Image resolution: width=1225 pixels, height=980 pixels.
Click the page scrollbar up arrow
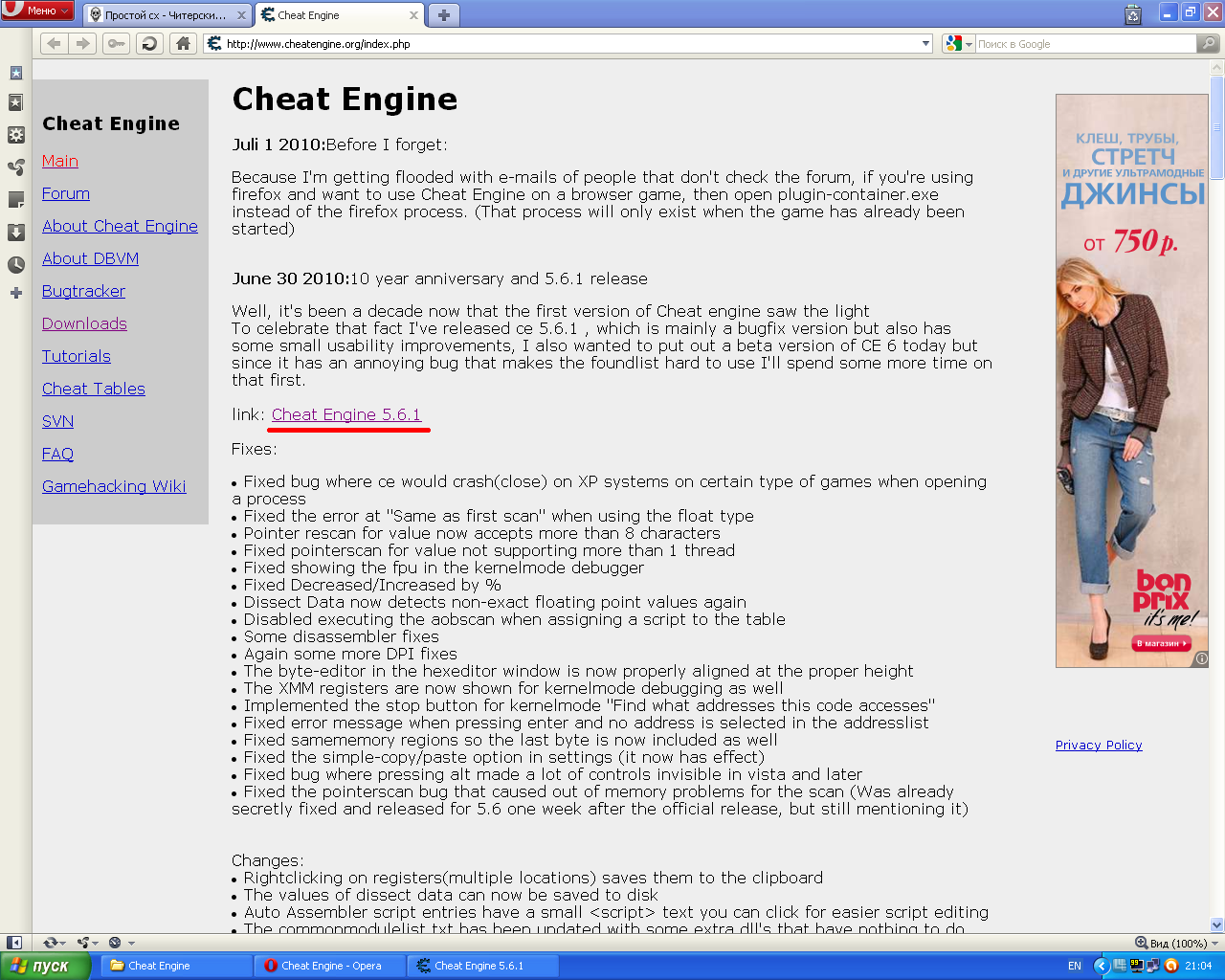(x=1216, y=68)
